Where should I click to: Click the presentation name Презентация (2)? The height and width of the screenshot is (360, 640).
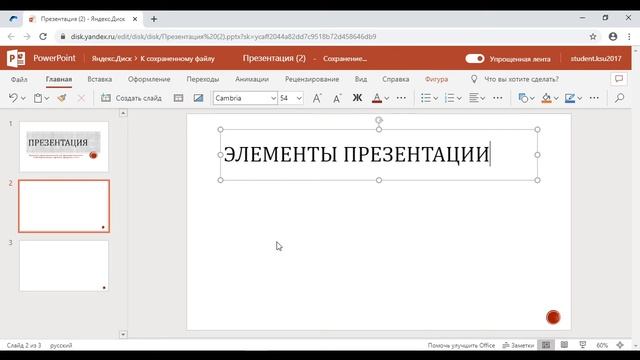click(x=274, y=58)
